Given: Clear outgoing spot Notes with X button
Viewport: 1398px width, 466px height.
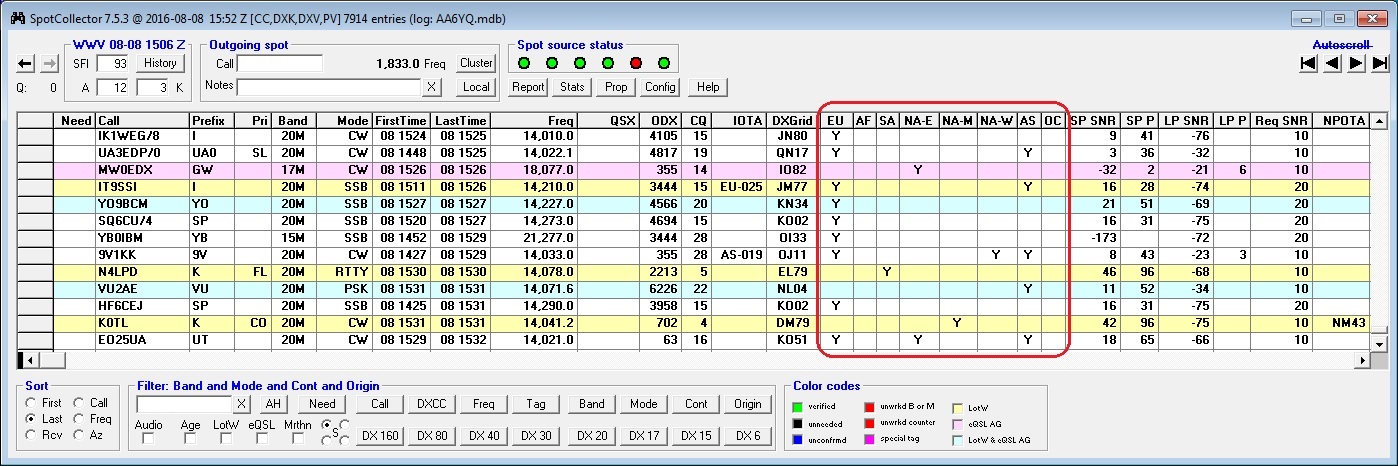Looking at the screenshot, I should coord(431,87).
